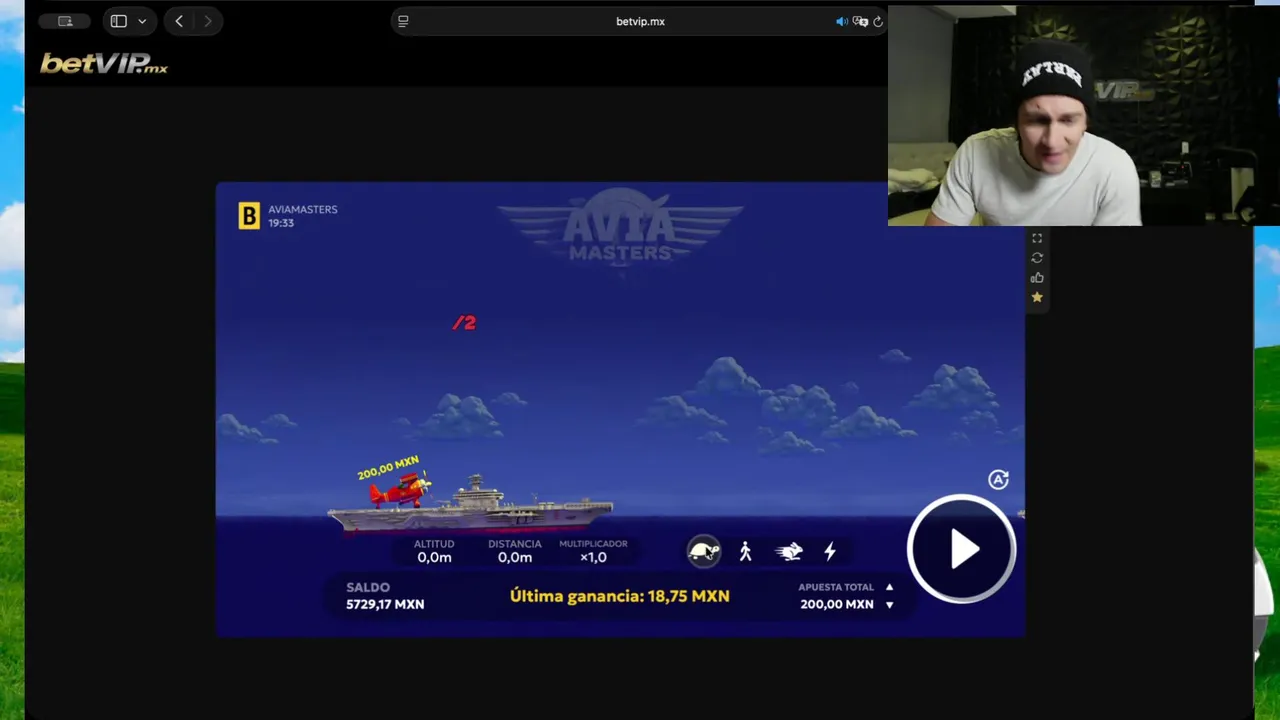Open the translate icon in address bar
1280x720 pixels.
(x=860, y=21)
